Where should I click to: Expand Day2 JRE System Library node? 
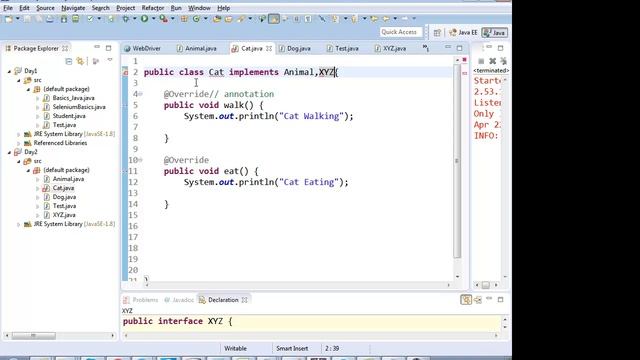tap(19, 224)
